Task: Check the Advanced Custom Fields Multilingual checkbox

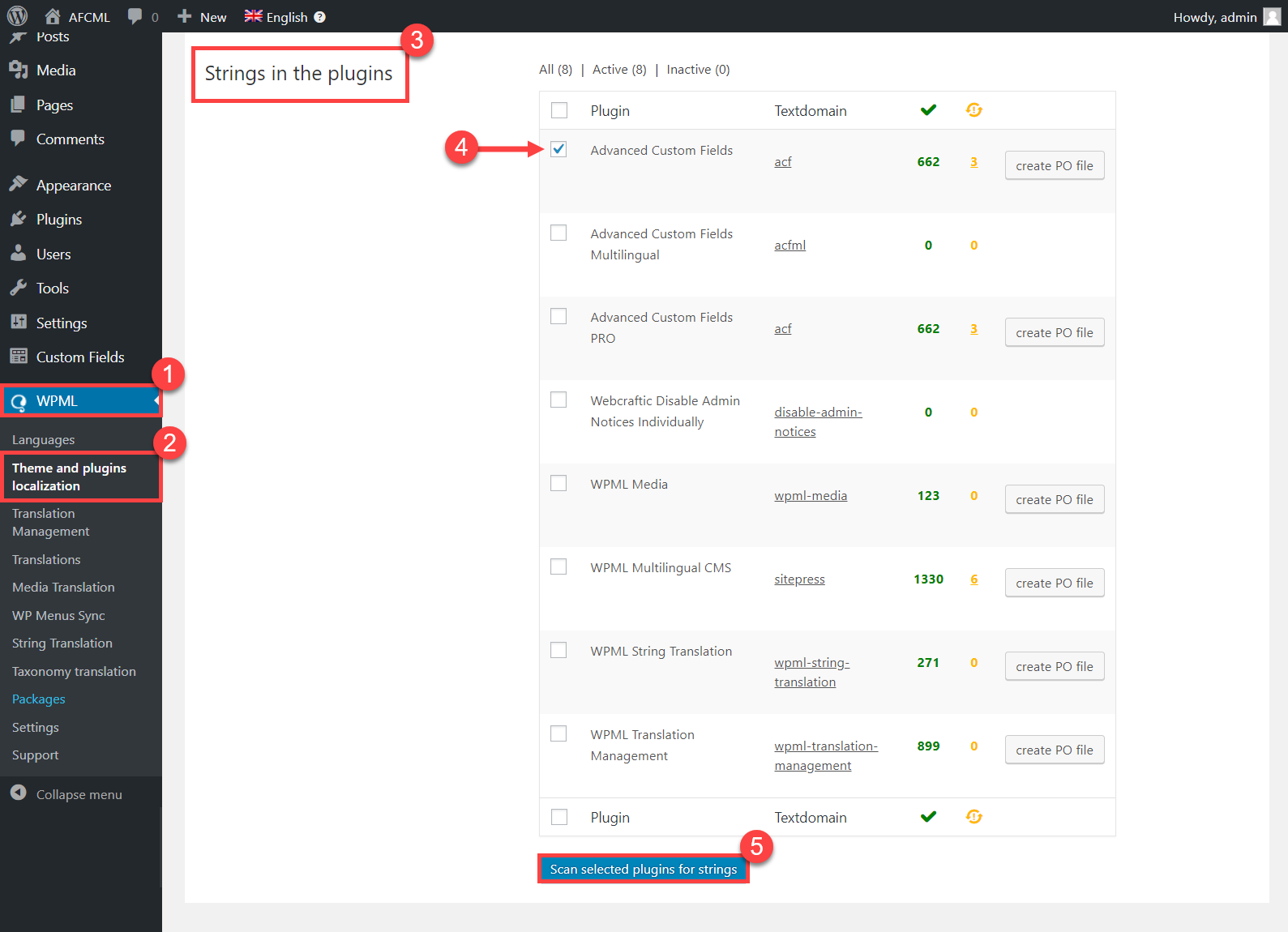Action: [558, 233]
